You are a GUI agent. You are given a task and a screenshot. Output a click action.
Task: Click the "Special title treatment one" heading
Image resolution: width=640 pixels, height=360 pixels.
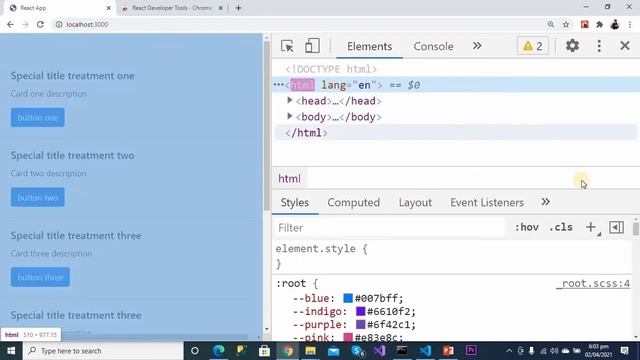pos(73,76)
